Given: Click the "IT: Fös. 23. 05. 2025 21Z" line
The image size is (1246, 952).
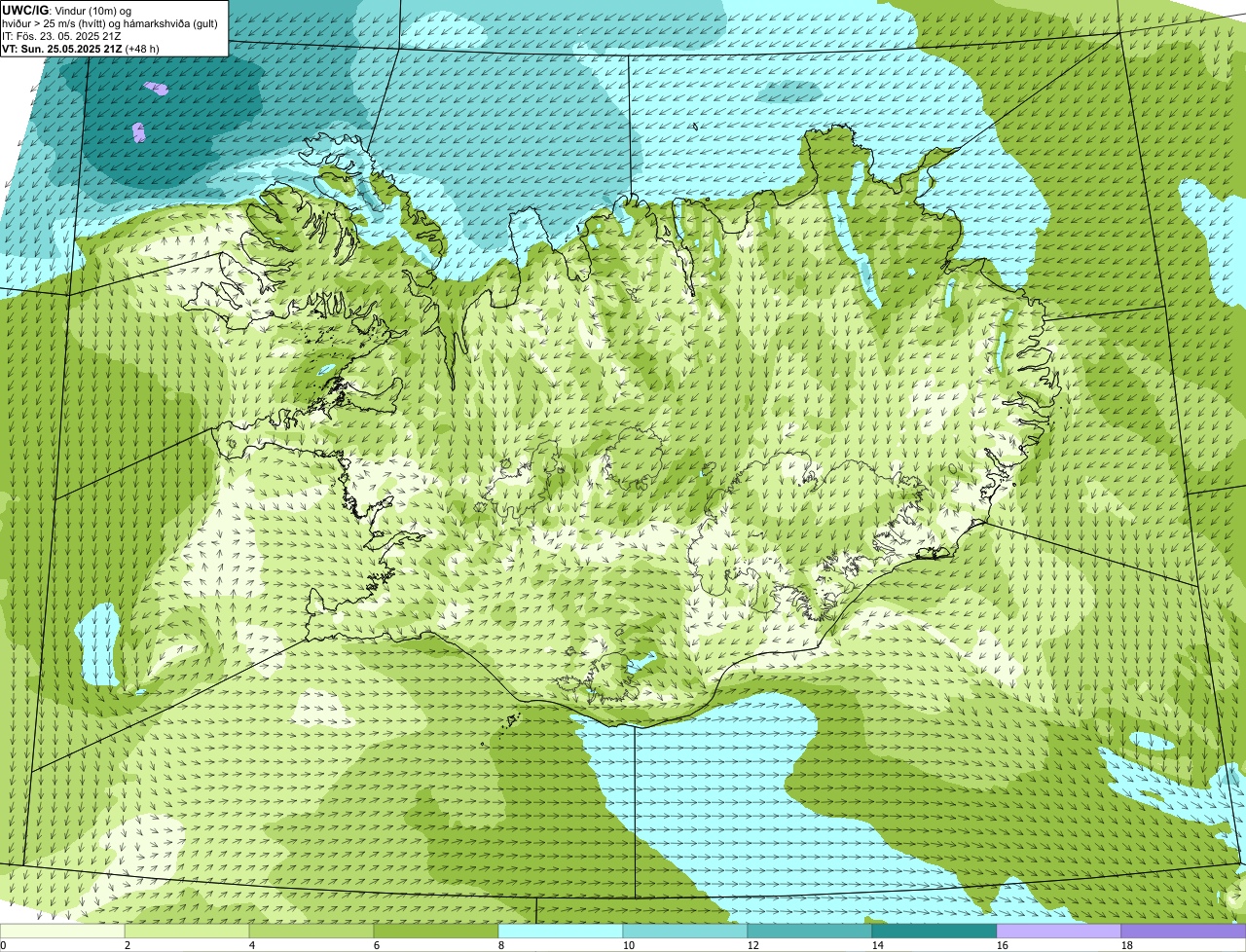Looking at the screenshot, I should click(62, 35).
